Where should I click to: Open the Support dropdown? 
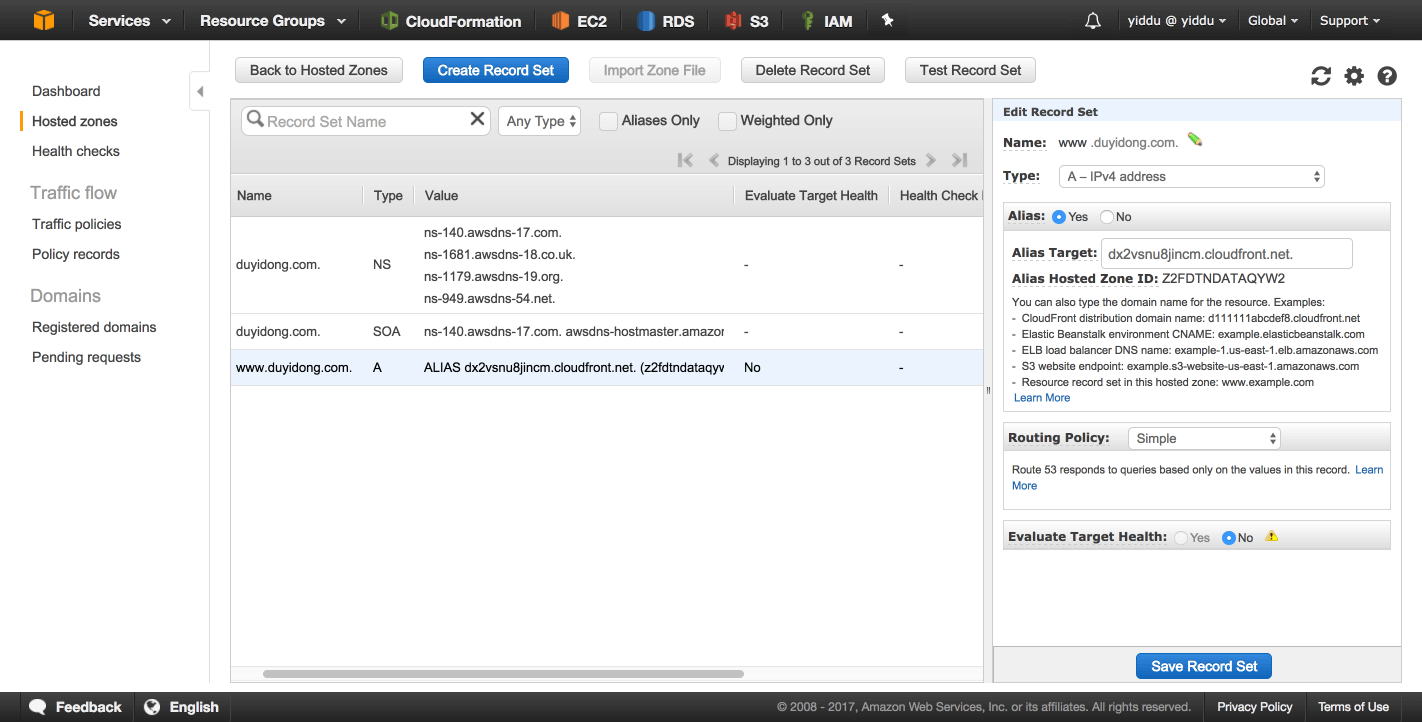[x=1349, y=21]
